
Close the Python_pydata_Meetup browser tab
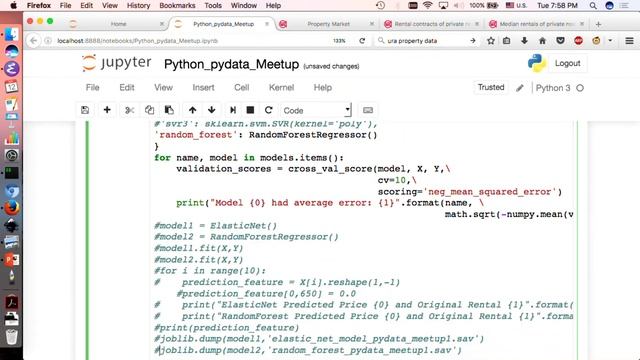[267, 24]
